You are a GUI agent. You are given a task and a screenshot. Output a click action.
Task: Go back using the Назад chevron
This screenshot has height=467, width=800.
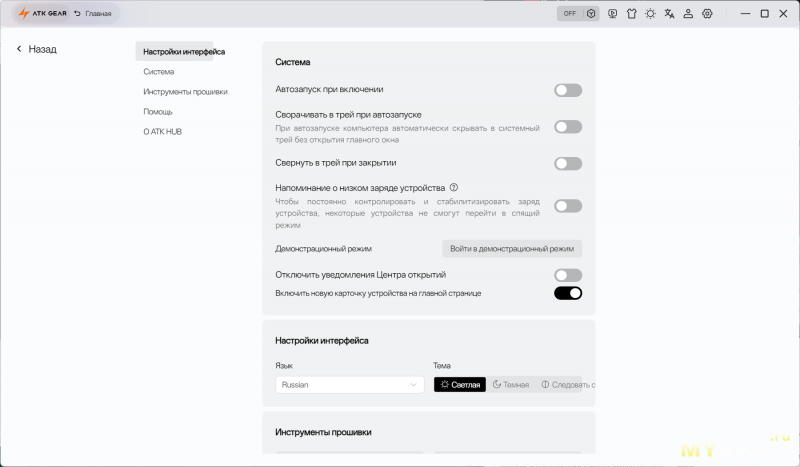pos(19,49)
